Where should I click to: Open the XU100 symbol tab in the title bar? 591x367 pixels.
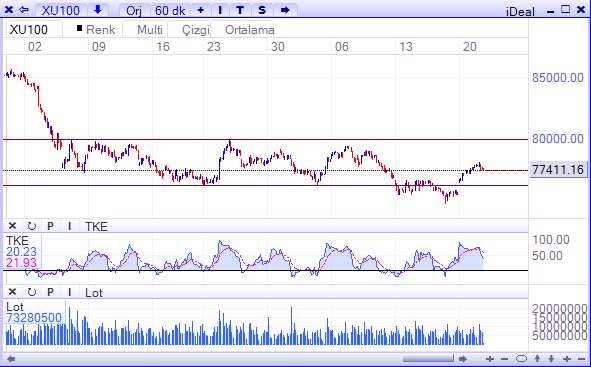tap(61, 10)
